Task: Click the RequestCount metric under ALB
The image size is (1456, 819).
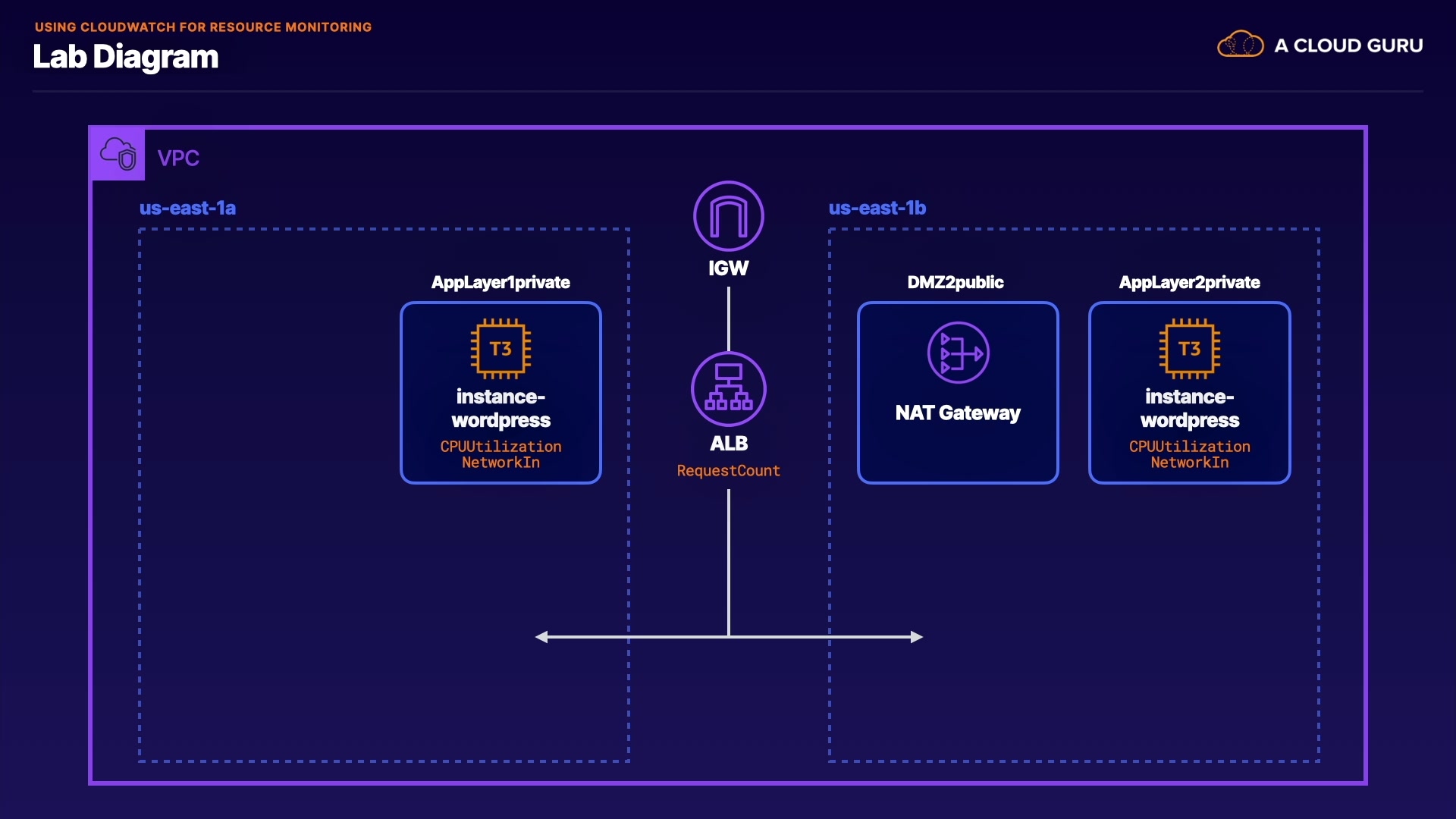Action: [x=728, y=471]
